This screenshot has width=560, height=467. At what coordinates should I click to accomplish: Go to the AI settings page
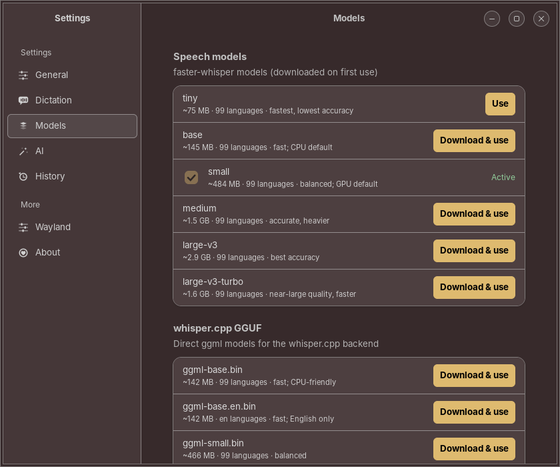pos(72,151)
